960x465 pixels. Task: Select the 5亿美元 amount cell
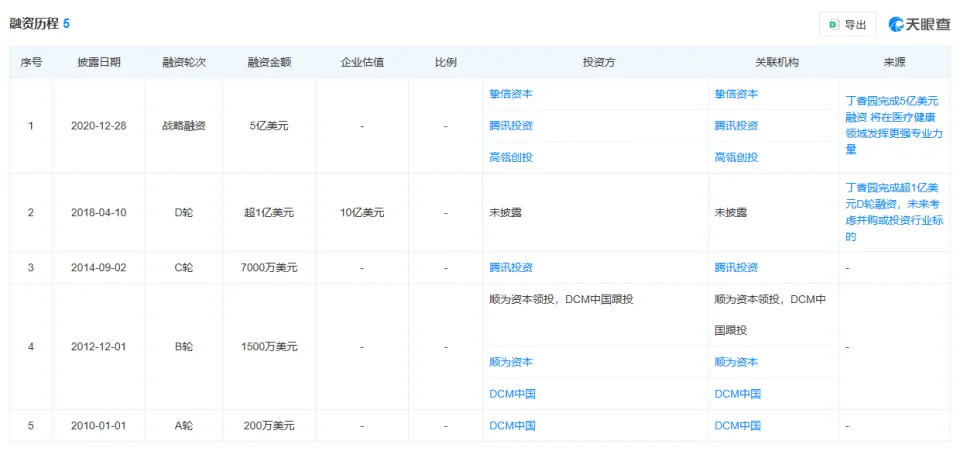pyautogui.click(x=269, y=126)
